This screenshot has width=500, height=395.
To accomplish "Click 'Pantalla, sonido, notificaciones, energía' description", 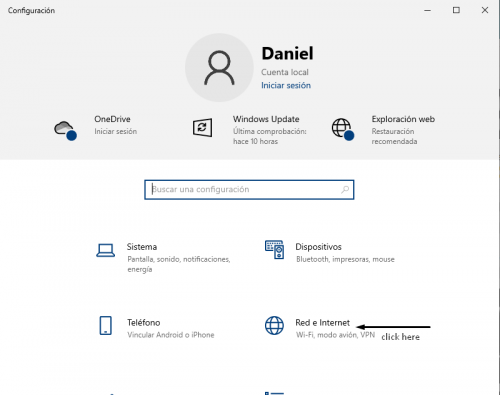I will point(179,264).
